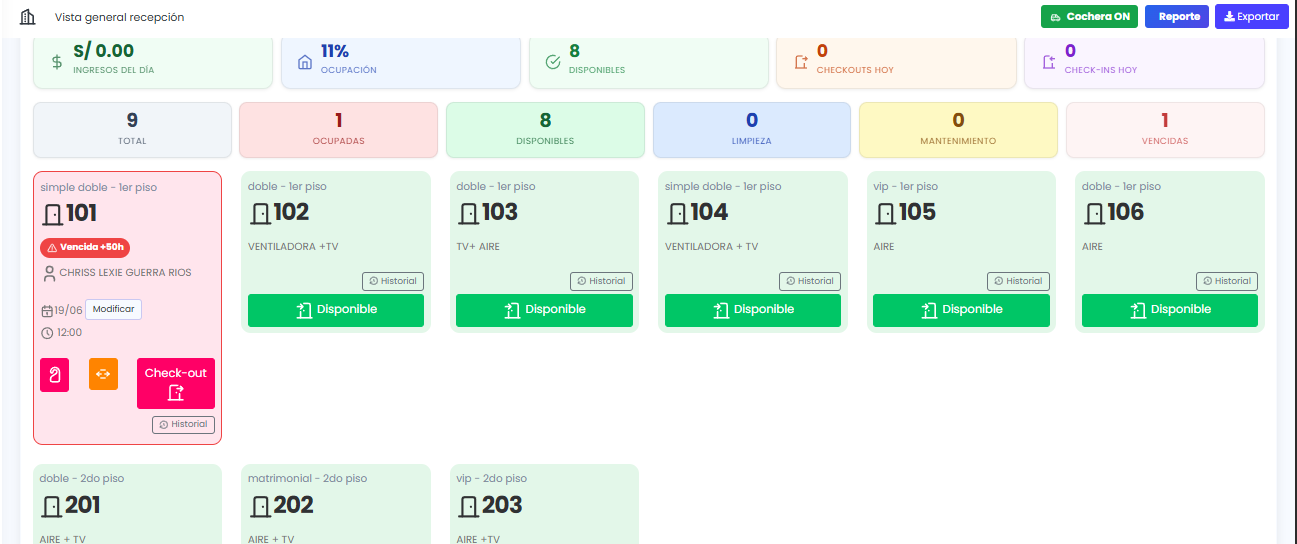Click the door icon of room 101

pyautogui.click(x=53, y=214)
